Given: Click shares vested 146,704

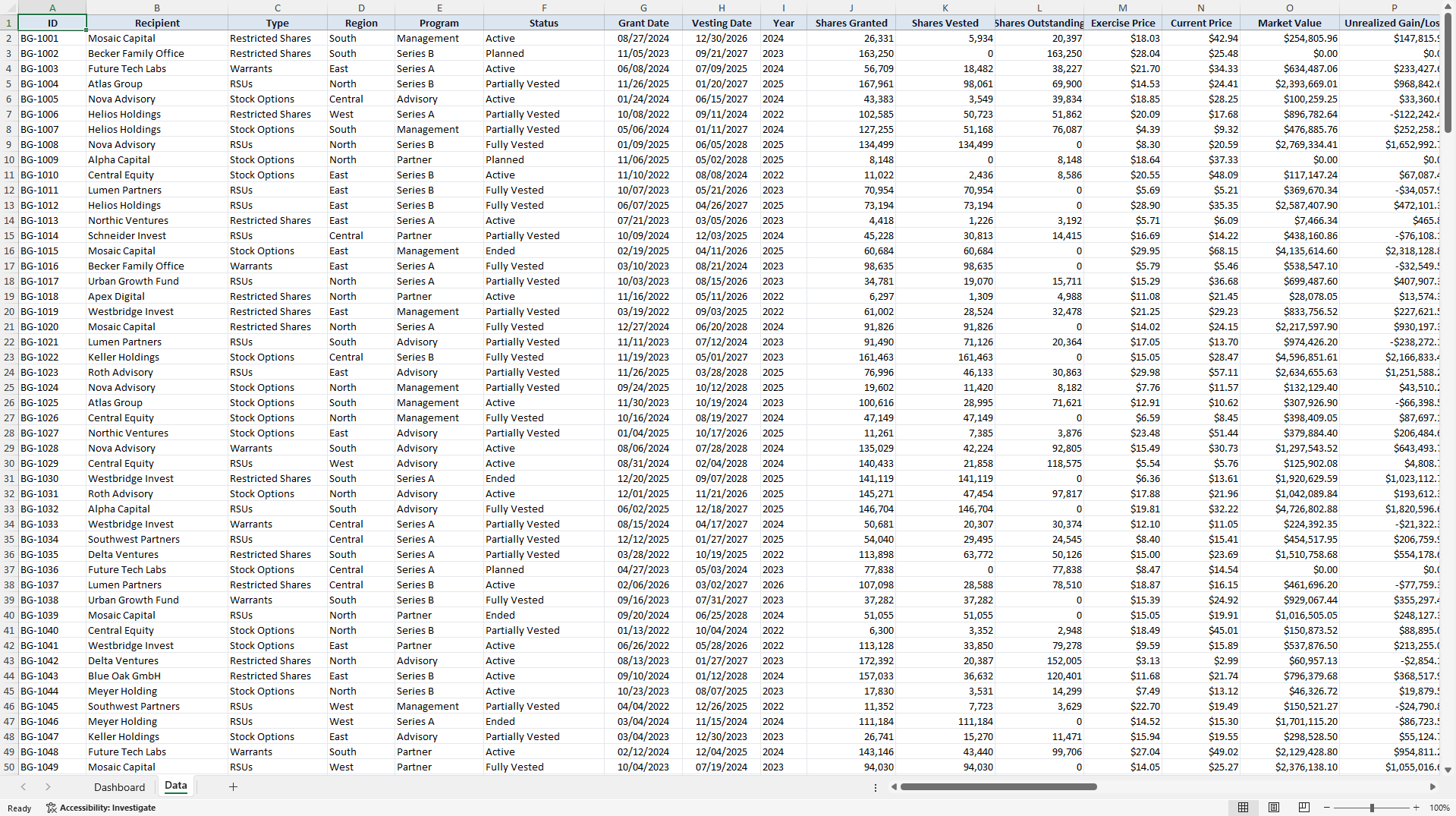Looking at the screenshot, I should point(945,509).
